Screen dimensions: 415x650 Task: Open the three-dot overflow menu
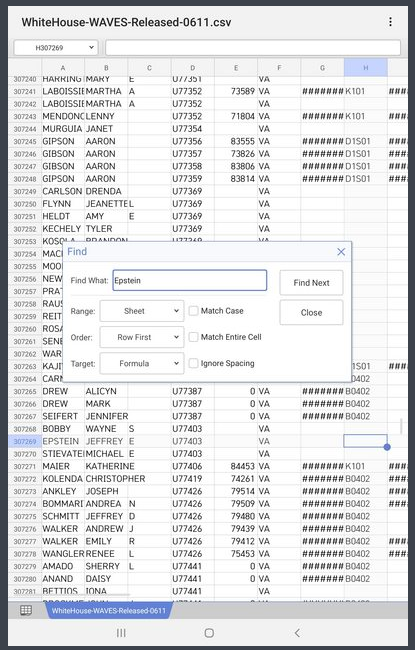tap(390, 22)
